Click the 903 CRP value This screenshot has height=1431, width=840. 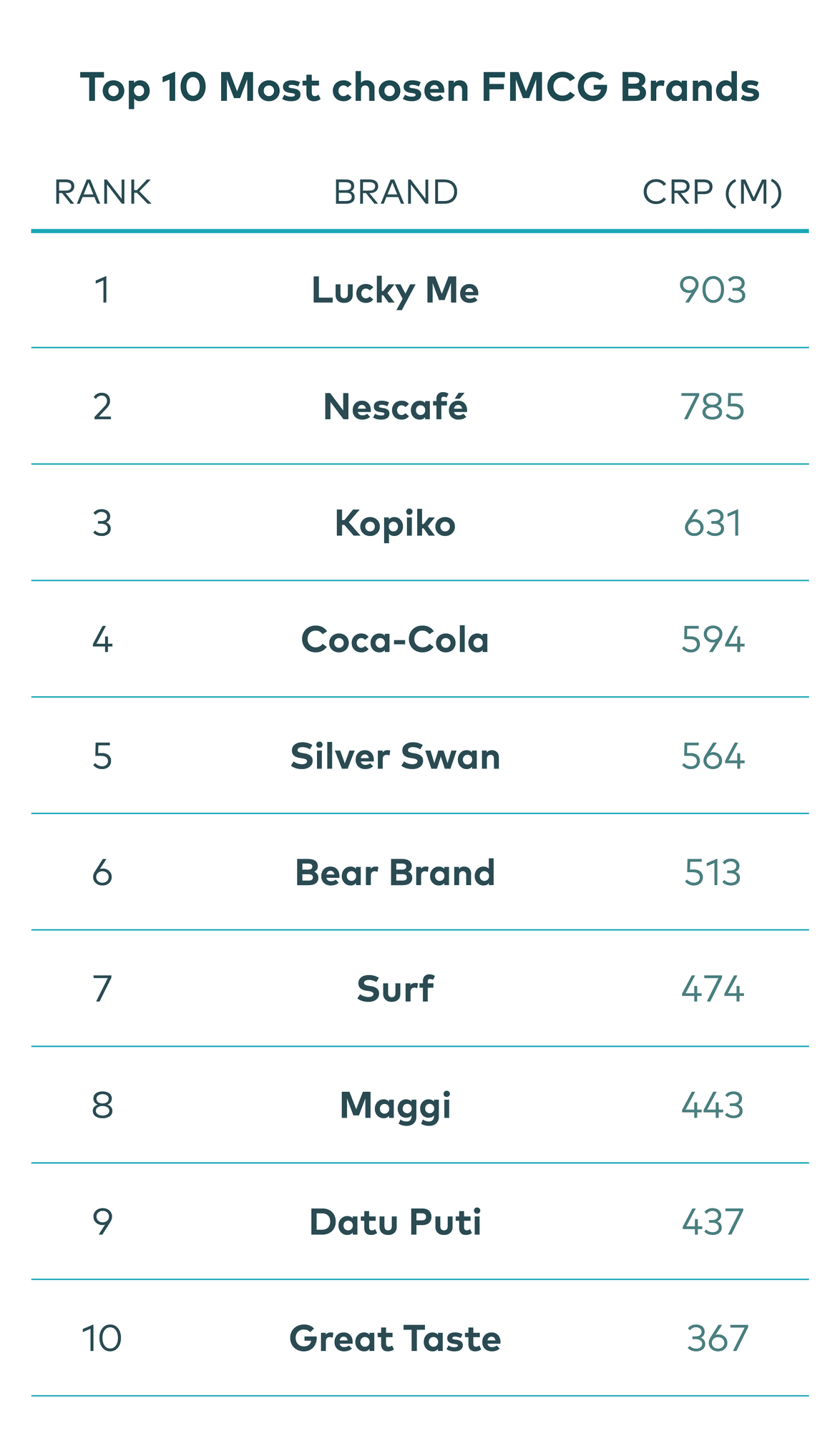(x=713, y=290)
